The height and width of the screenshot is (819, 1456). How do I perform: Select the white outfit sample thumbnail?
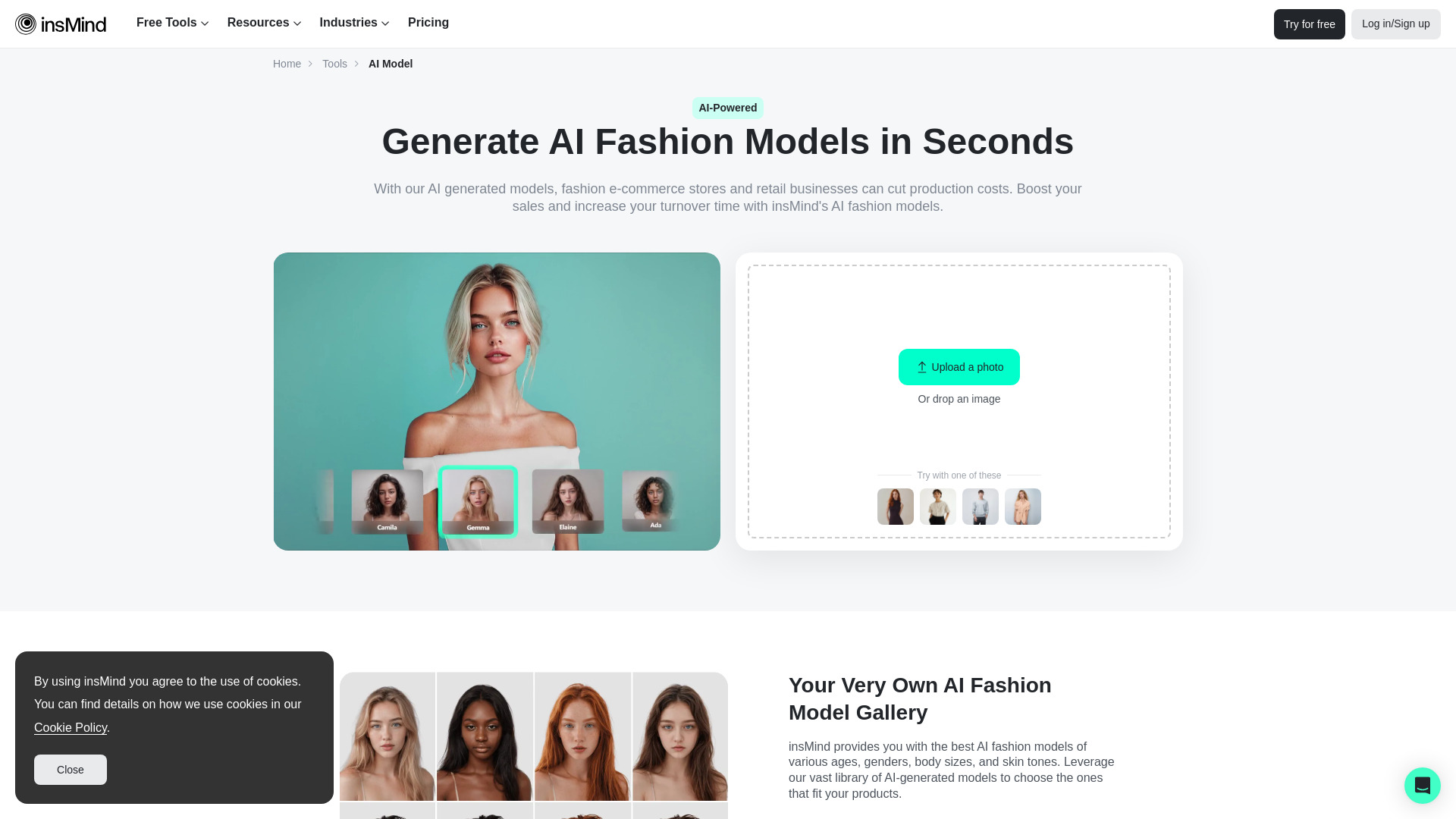[x=938, y=506]
